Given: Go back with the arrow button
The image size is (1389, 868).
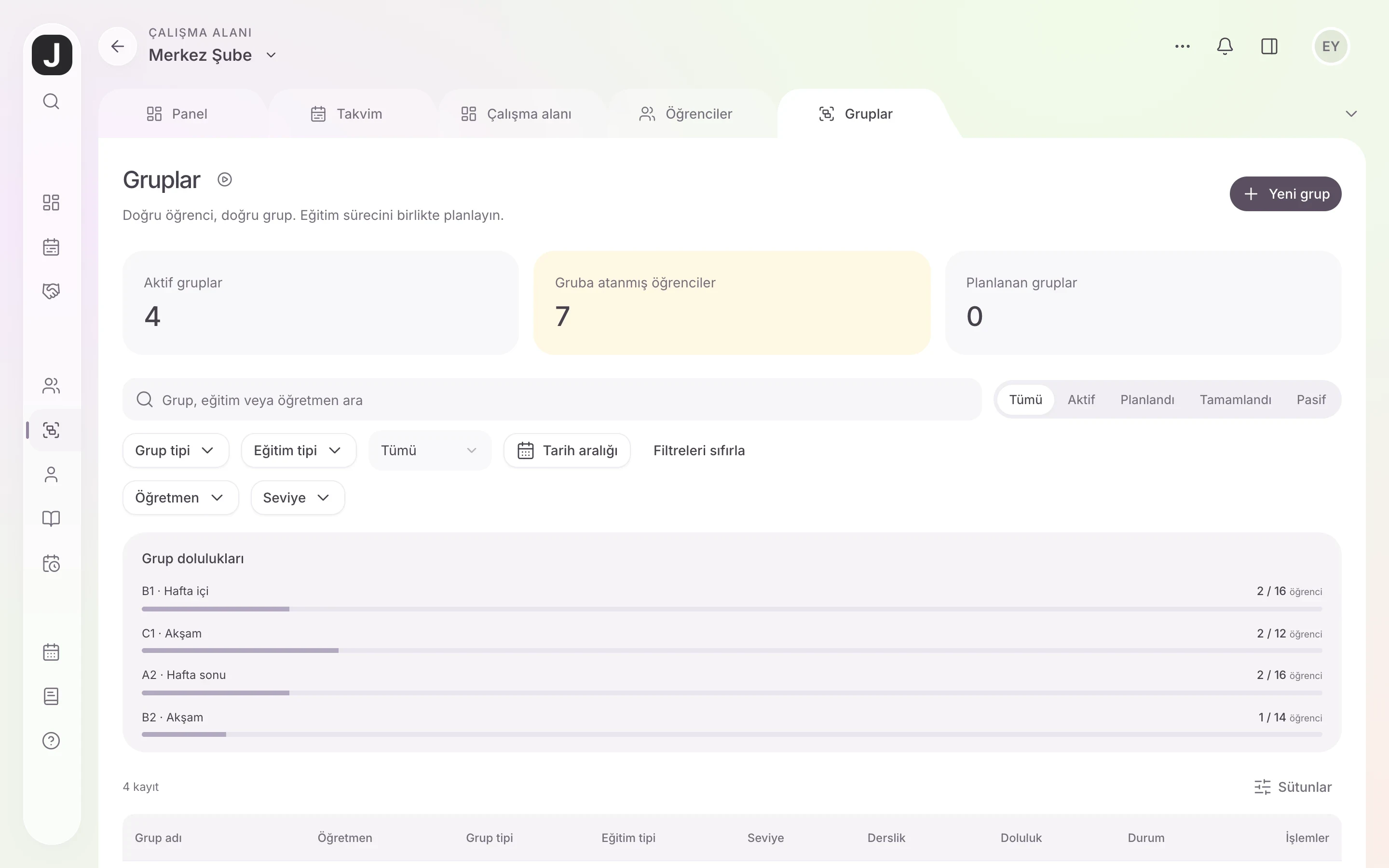Looking at the screenshot, I should point(118,46).
